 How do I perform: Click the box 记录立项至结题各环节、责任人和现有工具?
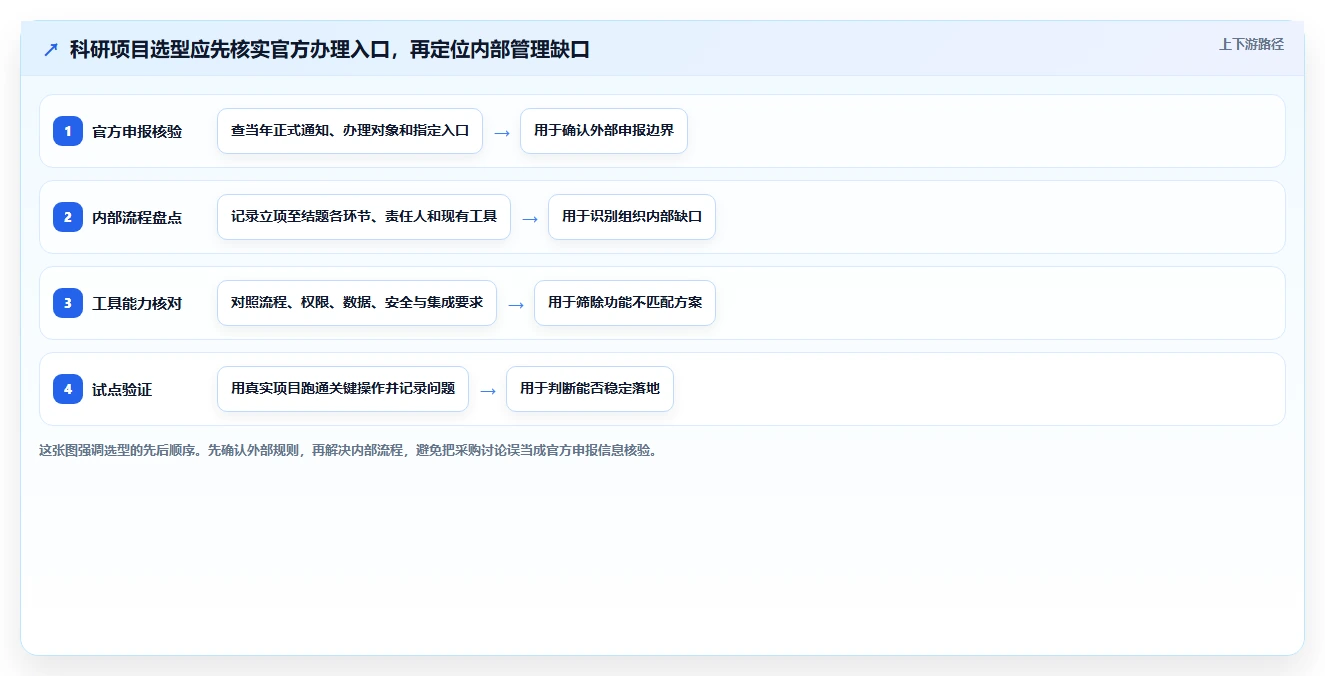pyautogui.click(x=364, y=217)
